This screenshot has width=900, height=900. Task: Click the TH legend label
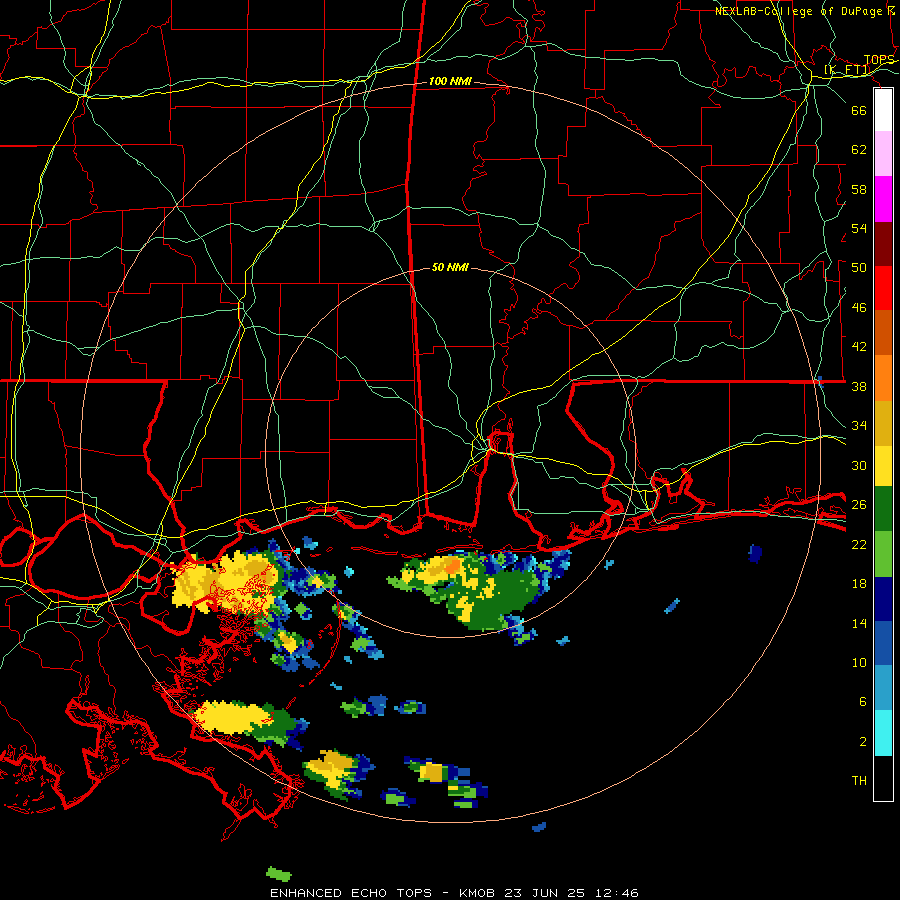859,781
